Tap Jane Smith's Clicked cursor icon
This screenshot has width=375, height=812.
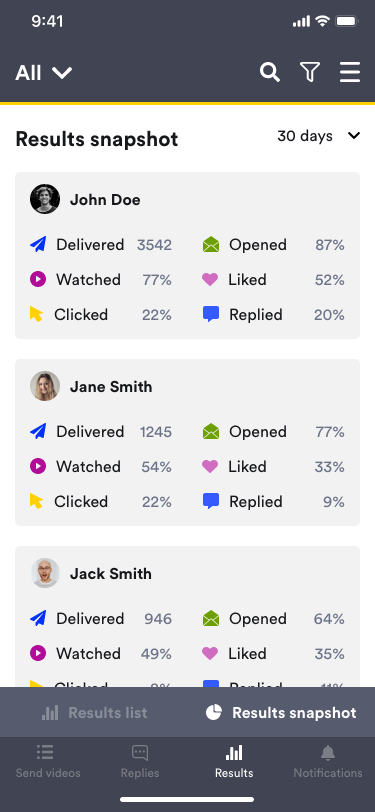pyautogui.click(x=36, y=501)
